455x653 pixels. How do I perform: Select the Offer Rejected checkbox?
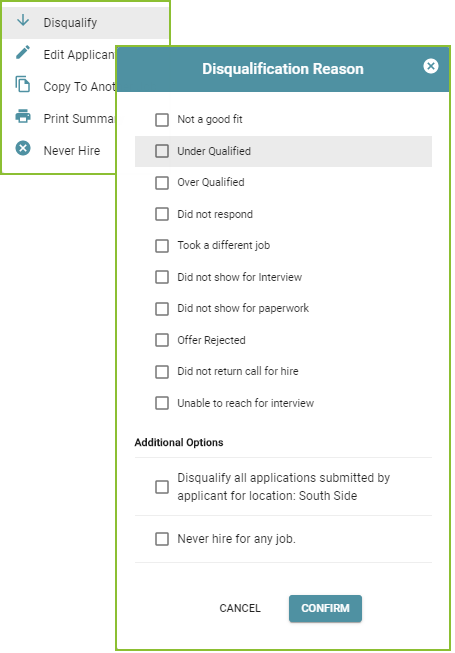click(162, 340)
